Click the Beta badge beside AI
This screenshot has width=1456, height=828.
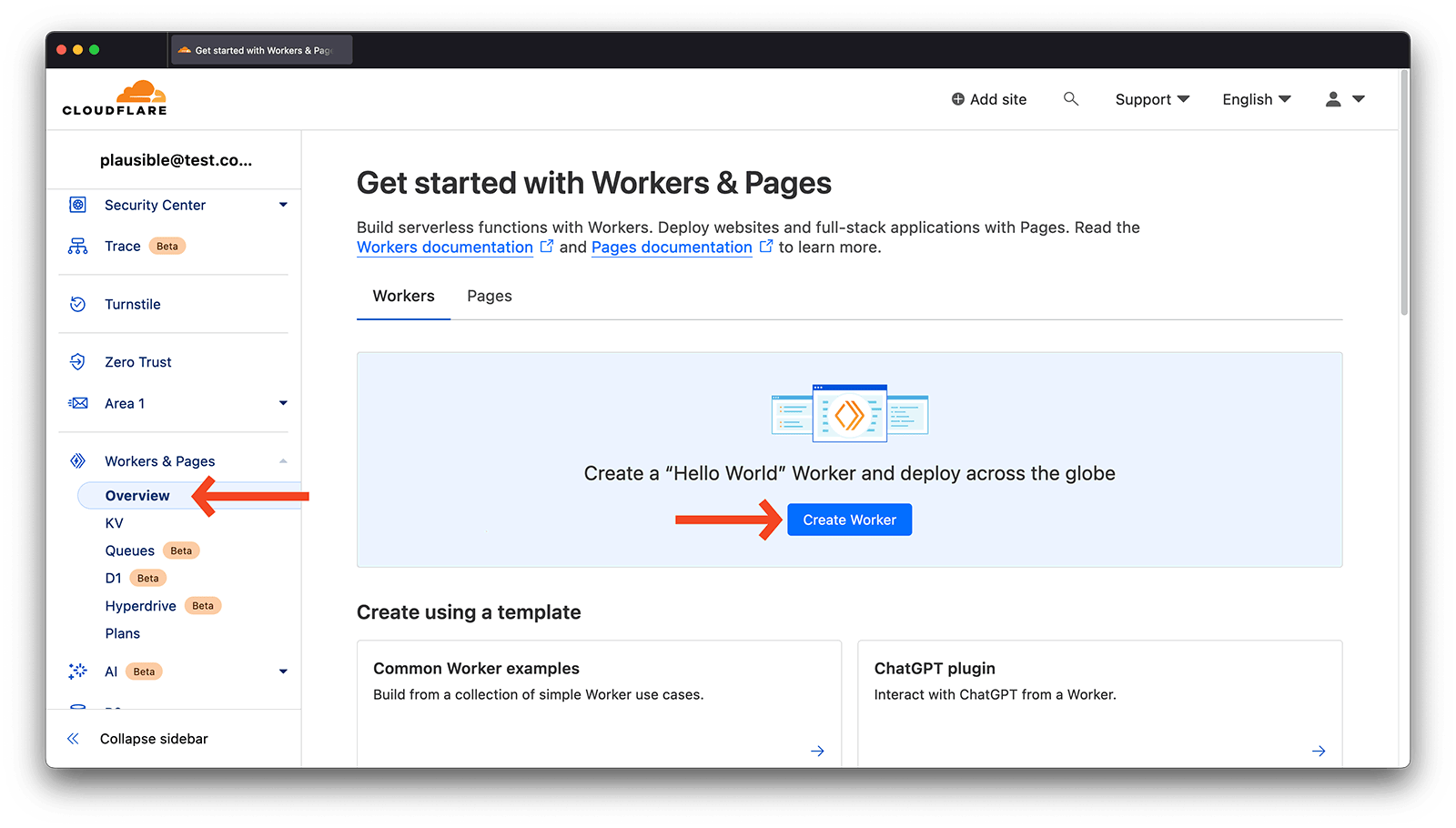pyautogui.click(x=144, y=671)
